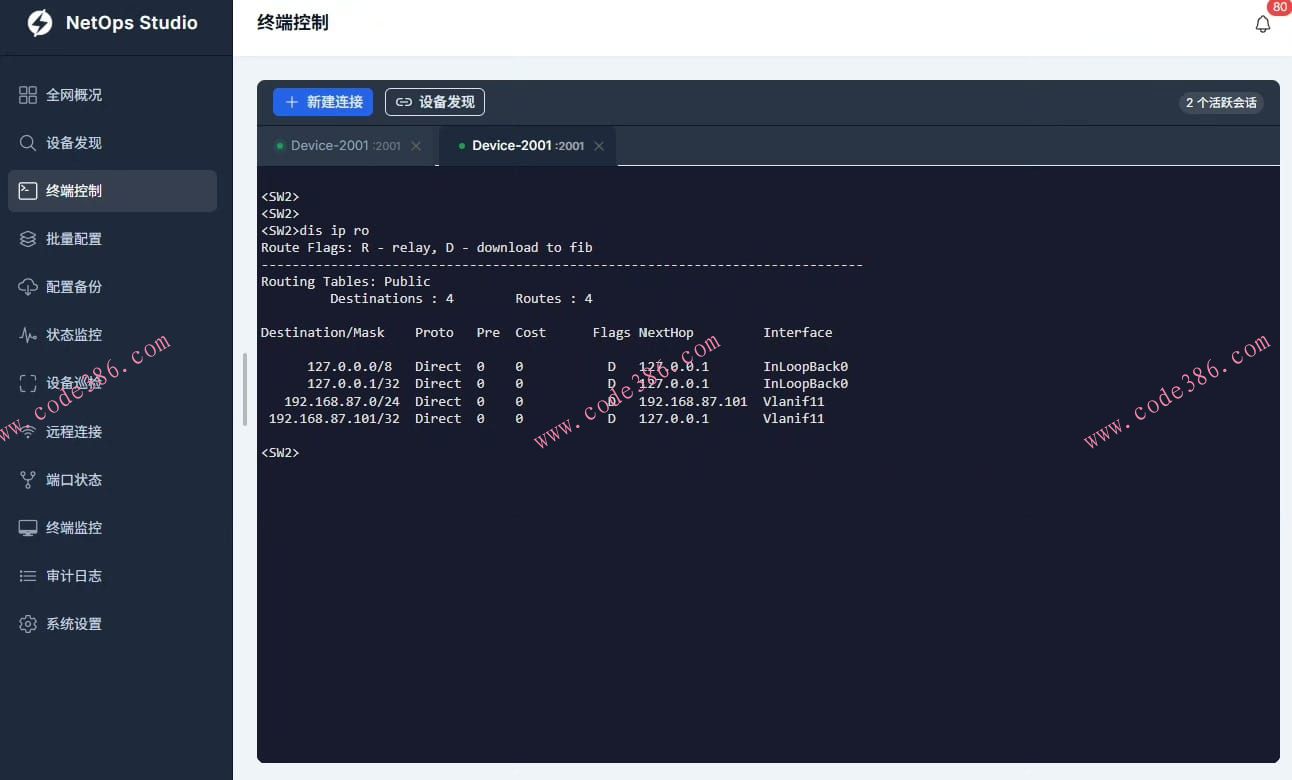Click the '192.168.87.101' next hop value
The width and height of the screenshot is (1292, 780).
[x=693, y=401]
